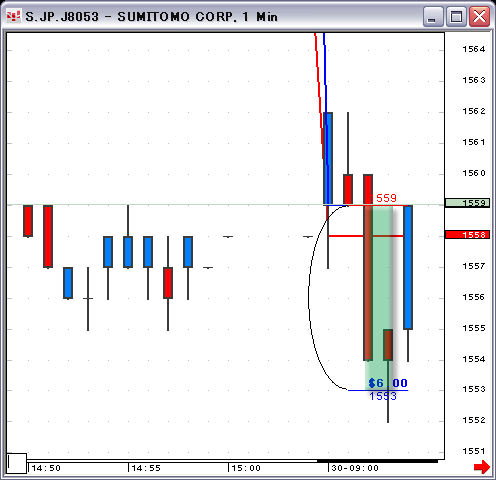Click the 1552 price axis label
The width and height of the screenshot is (496, 480).
[x=474, y=420]
